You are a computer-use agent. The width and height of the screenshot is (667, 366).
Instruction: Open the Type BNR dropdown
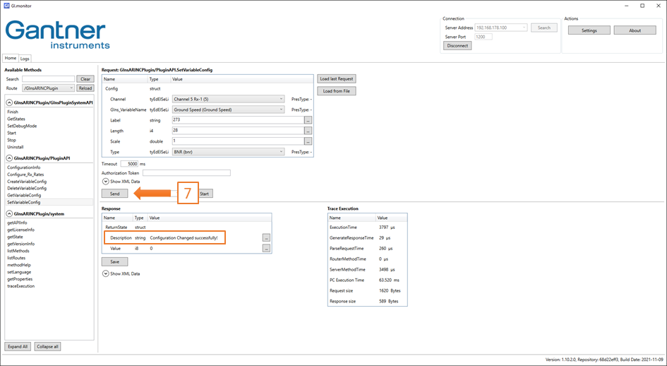coord(228,152)
